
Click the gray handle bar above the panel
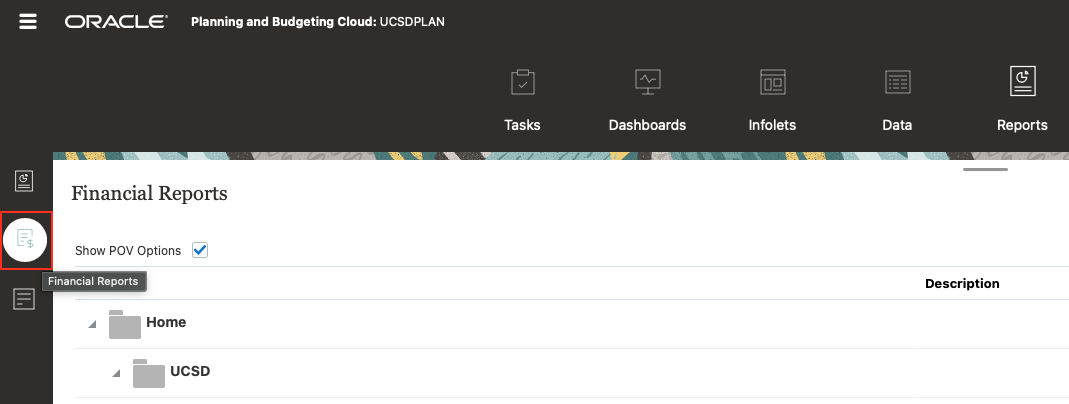985,169
